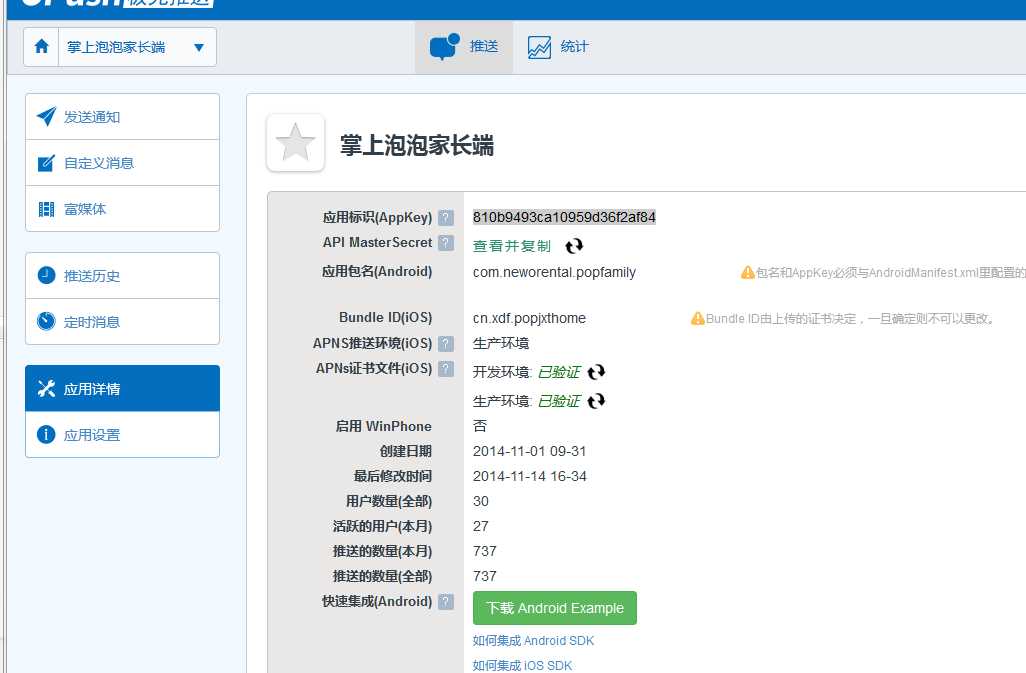1026x673 pixels.
Task: Open 发送通知 in the sidebar
Action: 122,116
